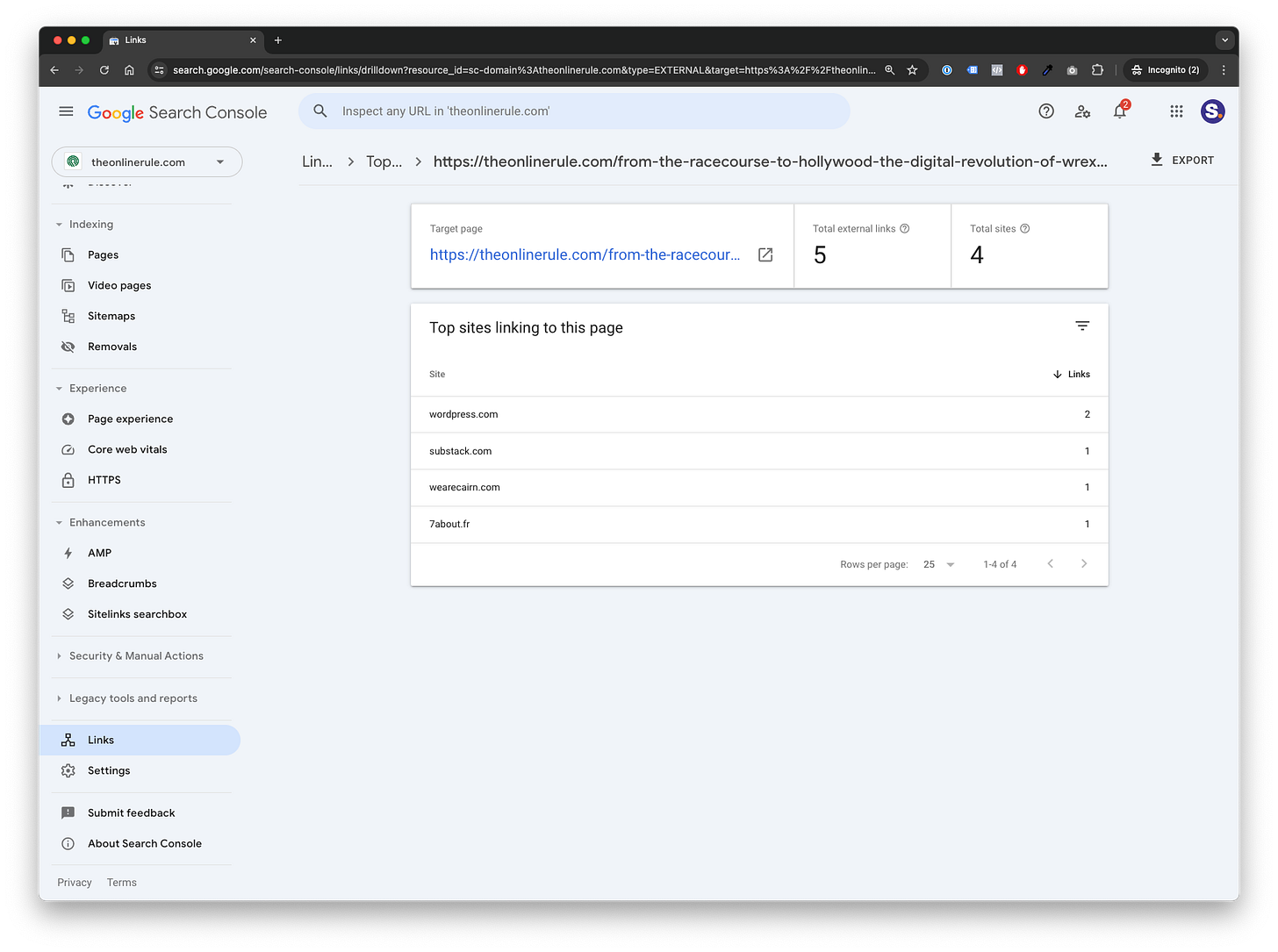Go to Lin... breadcrumb
This screenshot has height=952, width=1278.
point(317,161)
